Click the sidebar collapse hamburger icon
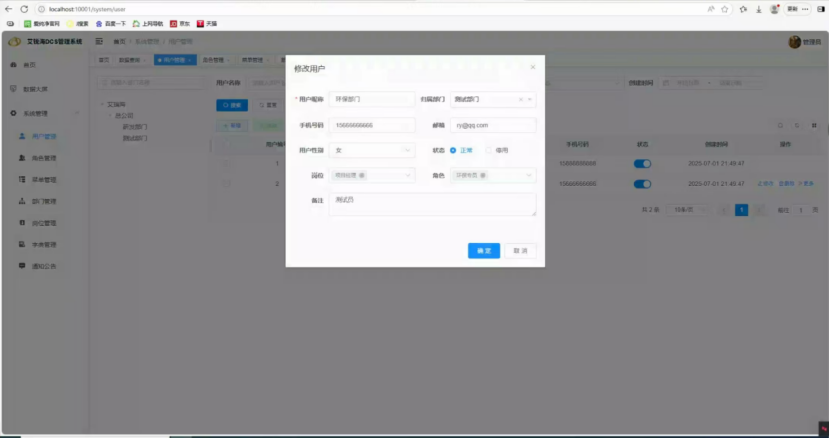830x438 pixels. (99, 41)
